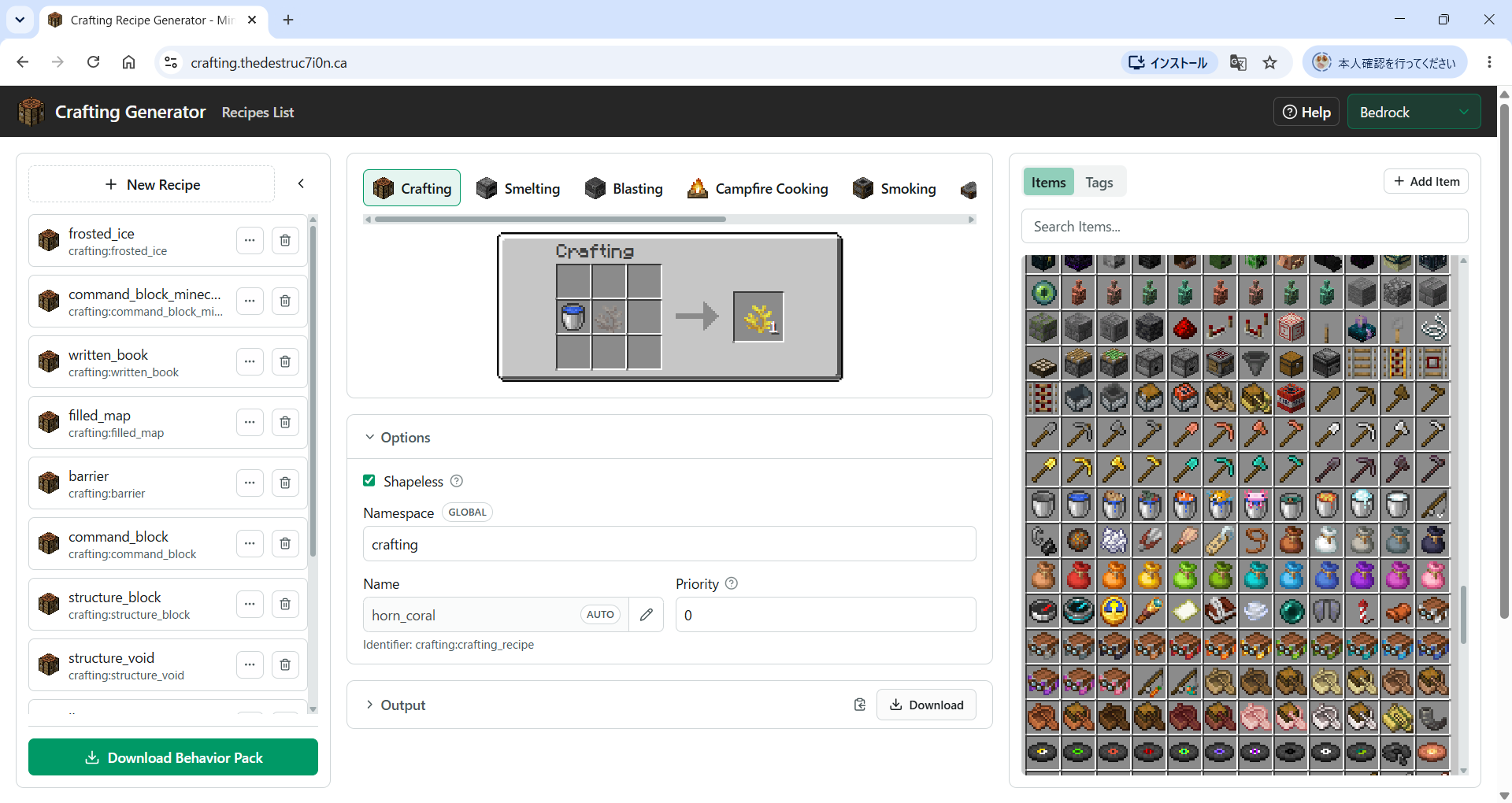Viewport: 1512px width, 803px height.
Task: Expand the Output section
Action: [x=395, y=705]
